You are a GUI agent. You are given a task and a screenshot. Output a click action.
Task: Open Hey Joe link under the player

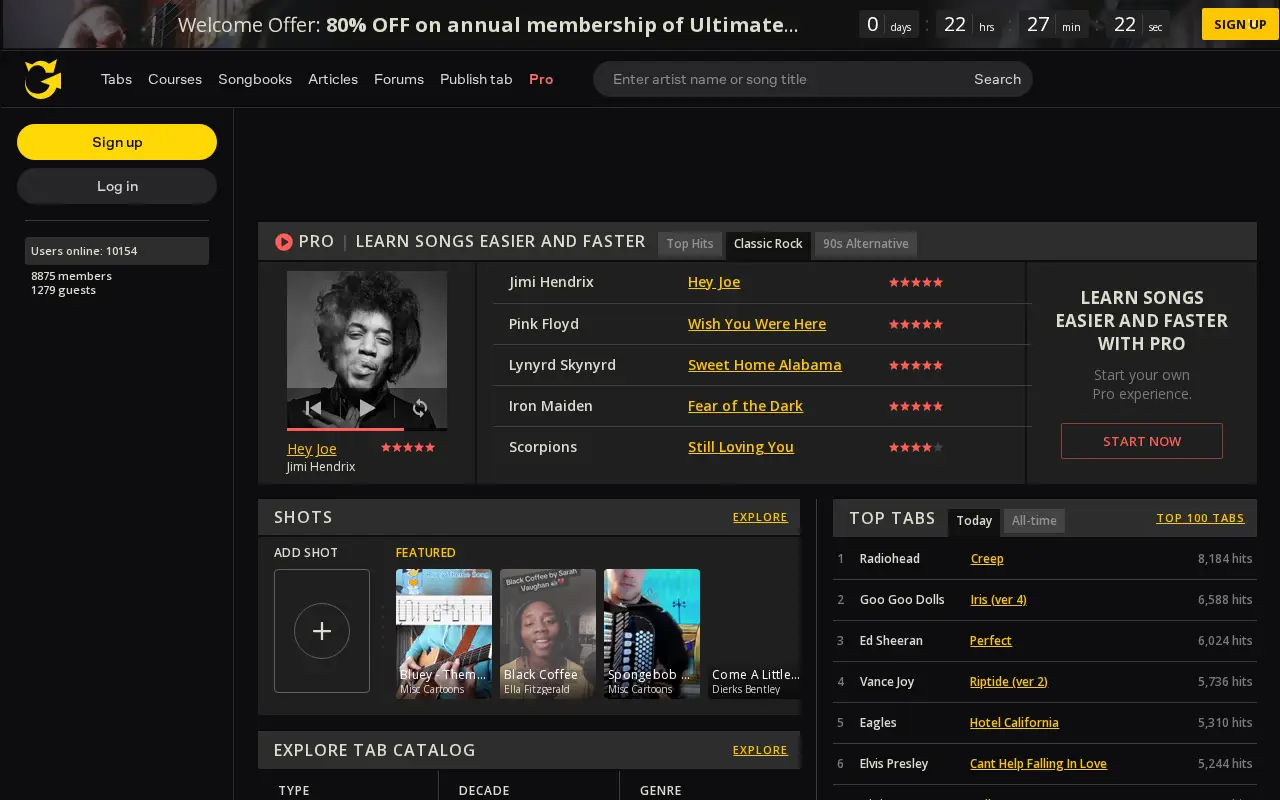coord(312,449)
